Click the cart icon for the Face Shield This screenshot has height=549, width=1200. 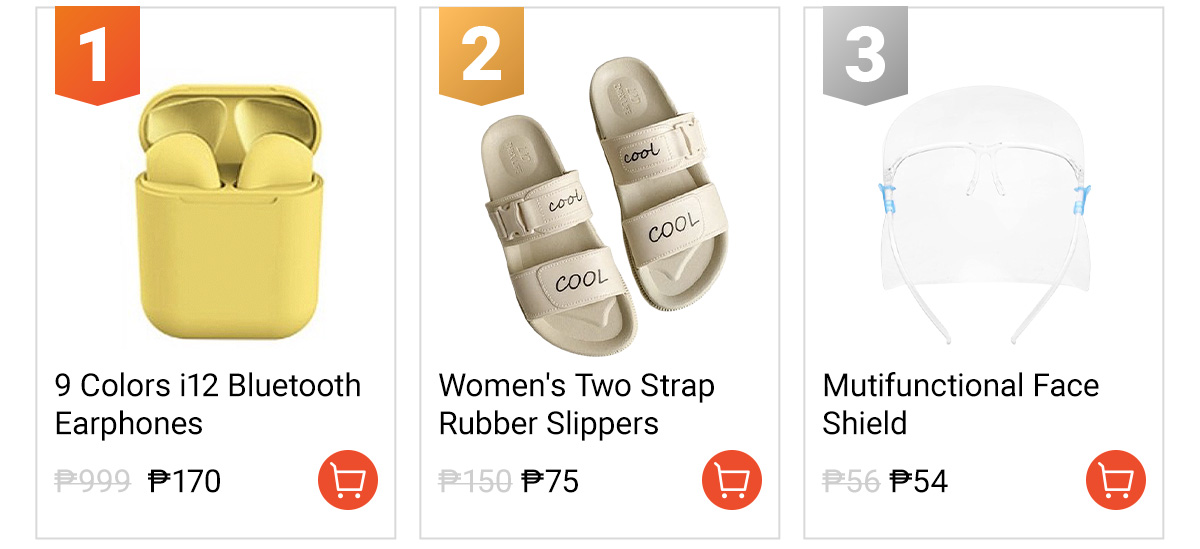(x=1115, y=480)
